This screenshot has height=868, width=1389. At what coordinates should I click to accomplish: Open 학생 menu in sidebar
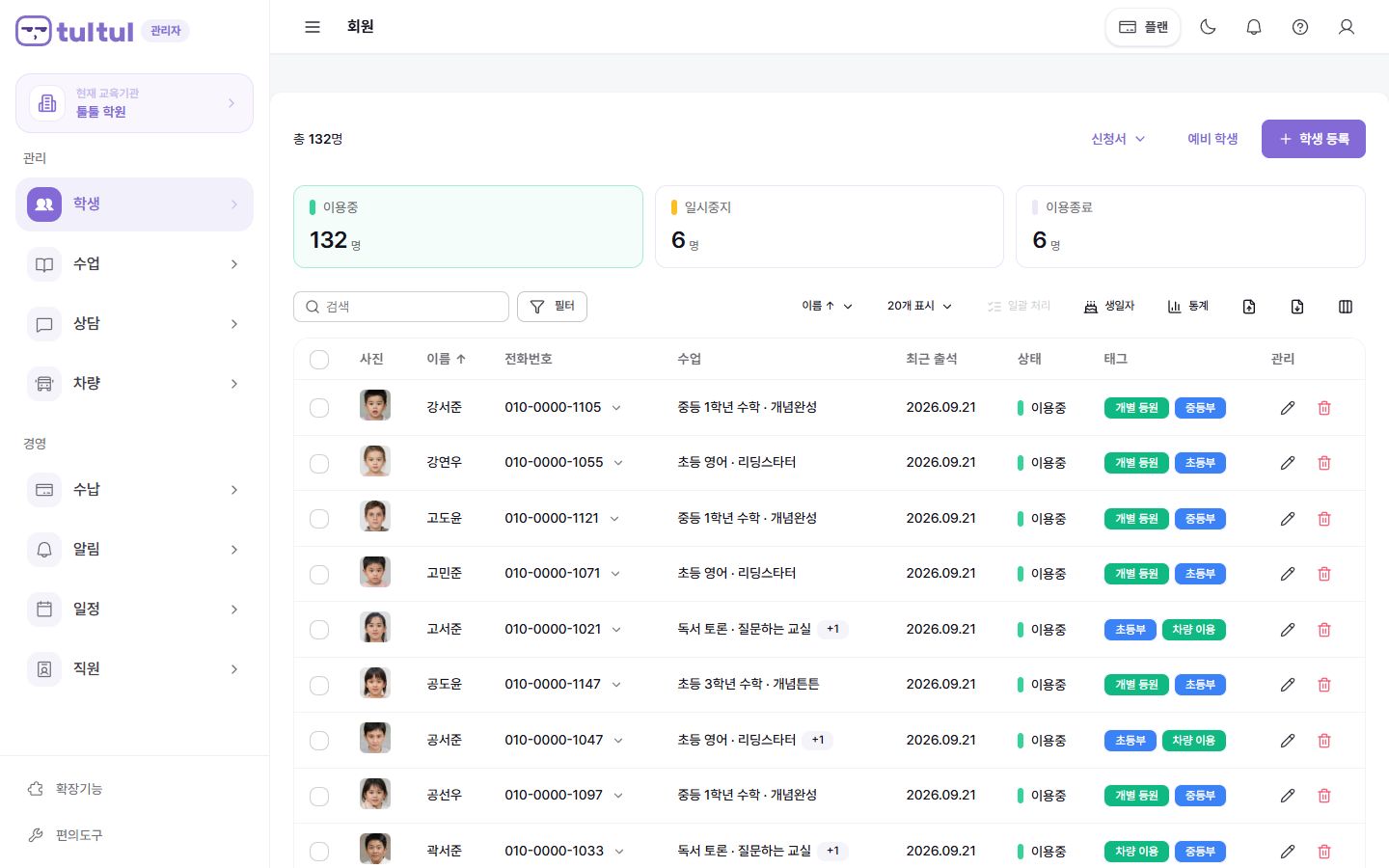tap(134, 204)
